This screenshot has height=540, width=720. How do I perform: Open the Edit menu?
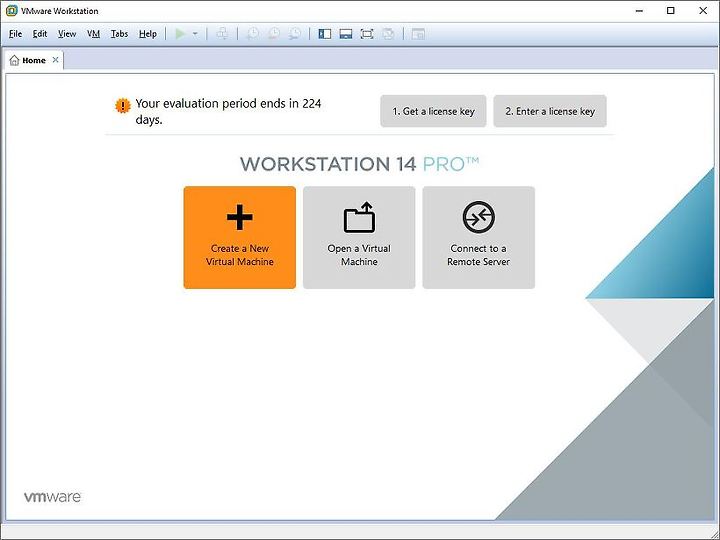point(39,34)
